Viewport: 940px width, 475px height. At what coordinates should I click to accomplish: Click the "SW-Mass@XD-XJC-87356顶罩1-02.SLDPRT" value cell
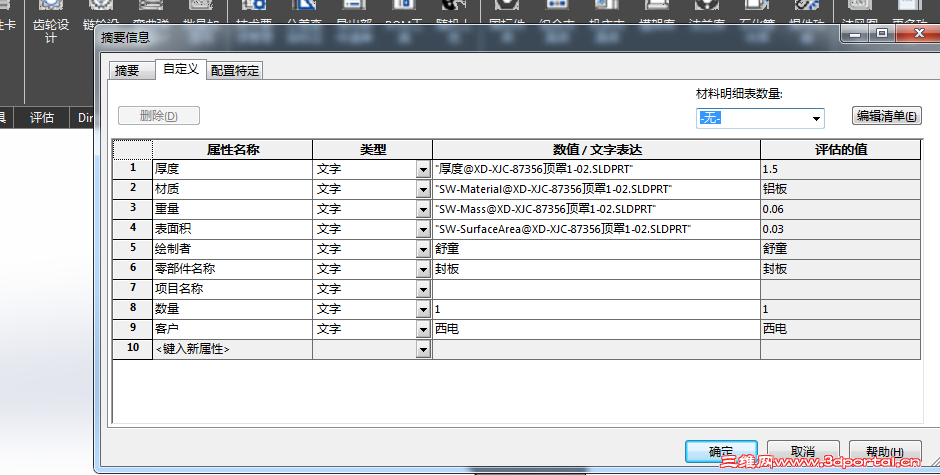(x=596, y=209)
